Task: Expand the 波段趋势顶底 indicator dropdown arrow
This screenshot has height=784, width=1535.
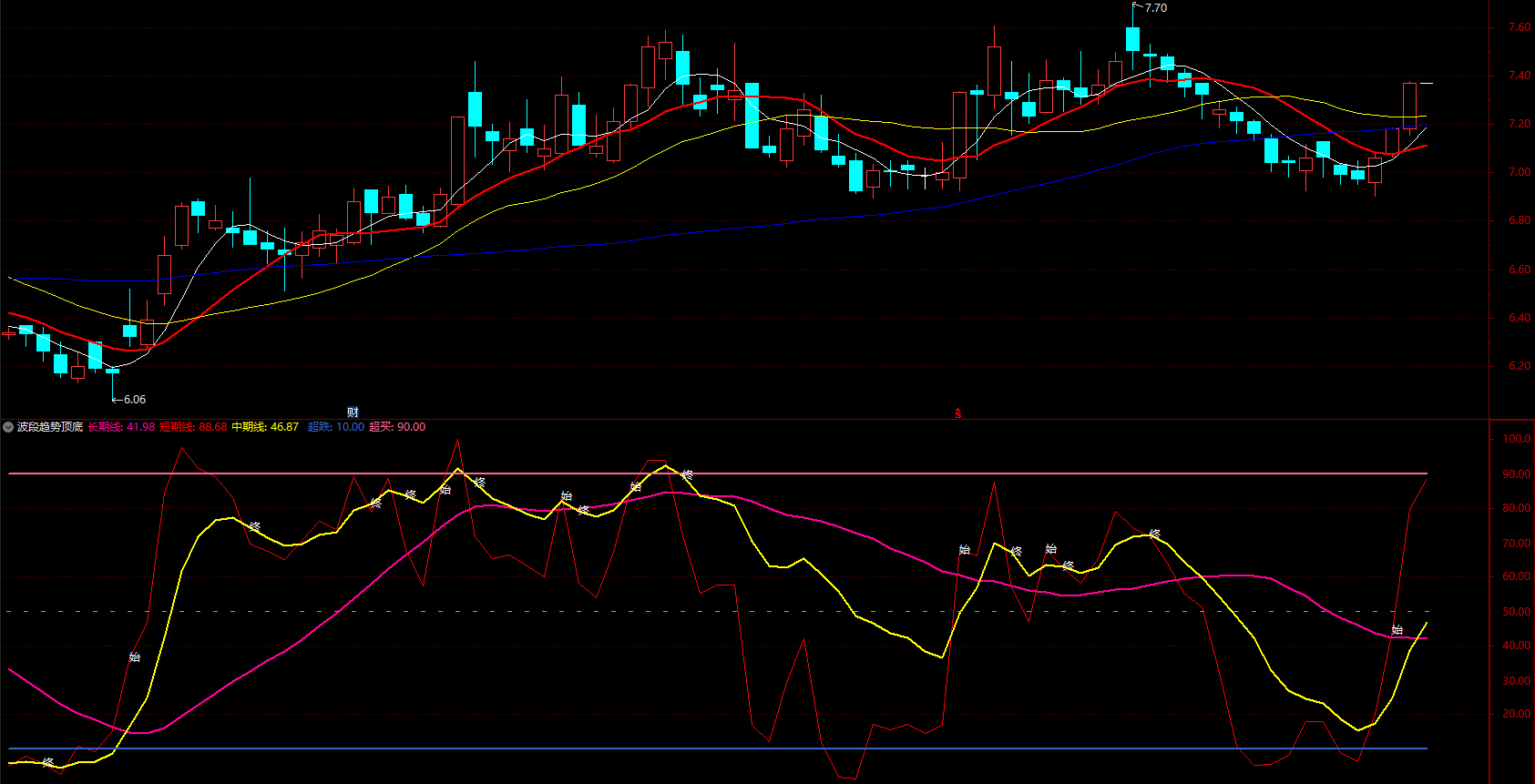Action: point(8,427)
